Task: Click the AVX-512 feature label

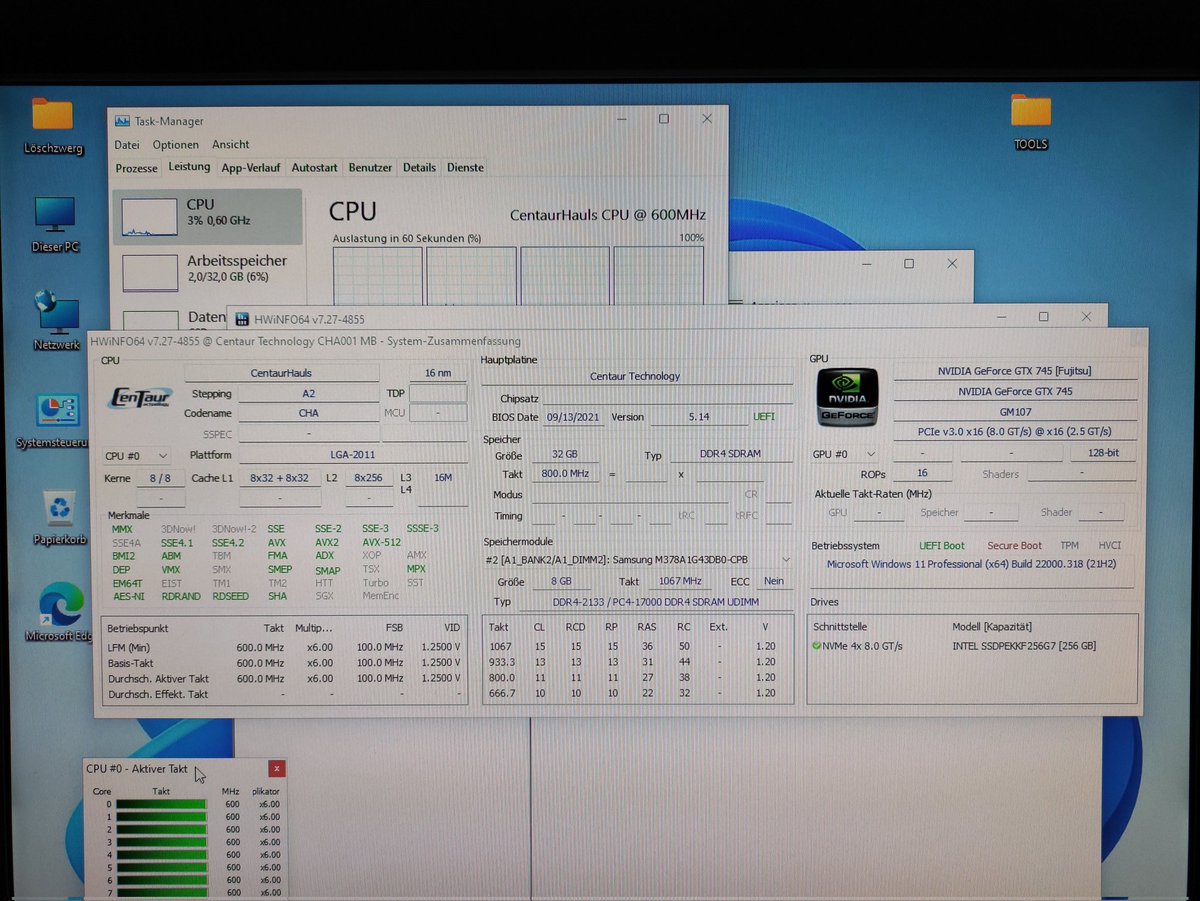Action: (x=382, y=543)
